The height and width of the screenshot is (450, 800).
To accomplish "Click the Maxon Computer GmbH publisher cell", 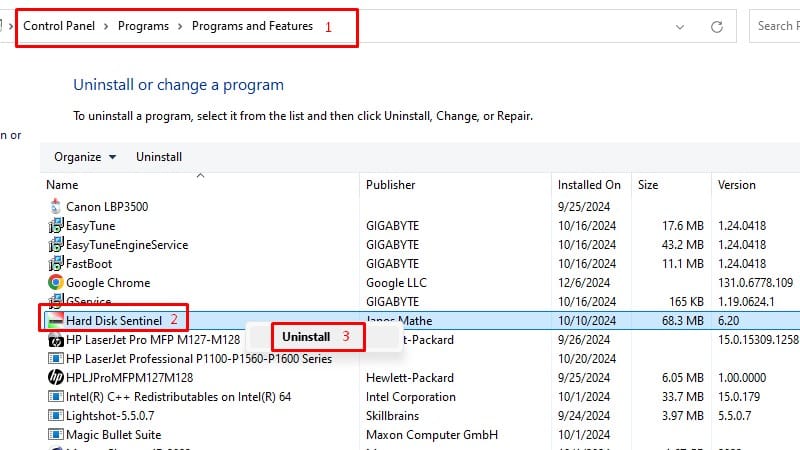I will click(432, 435).
